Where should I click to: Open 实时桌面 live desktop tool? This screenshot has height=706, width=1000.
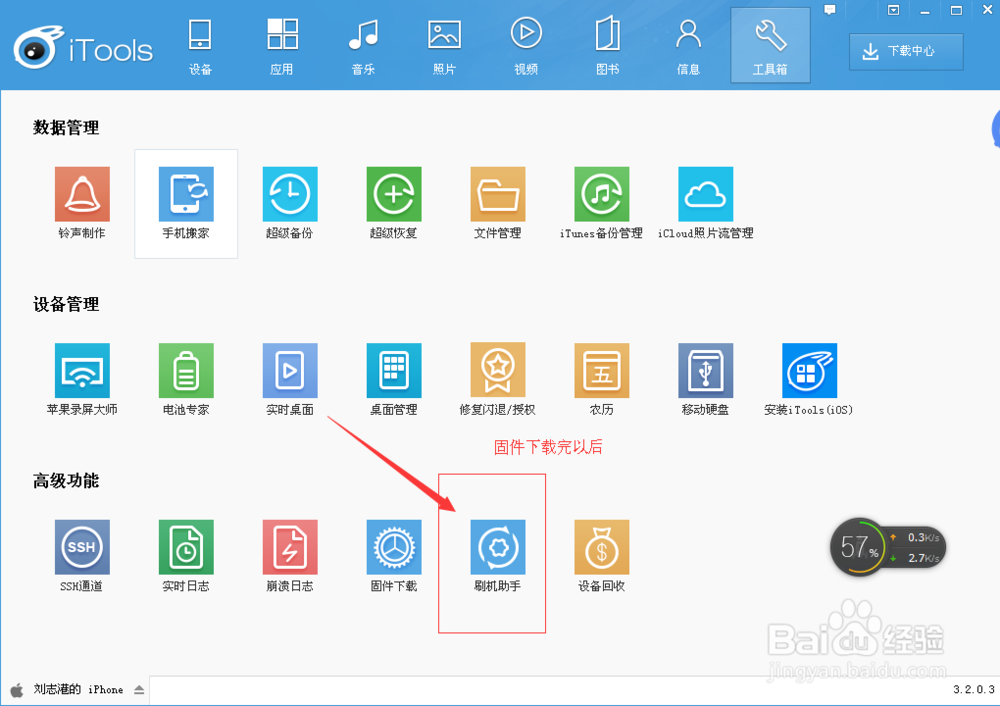(x=290, y=371)
